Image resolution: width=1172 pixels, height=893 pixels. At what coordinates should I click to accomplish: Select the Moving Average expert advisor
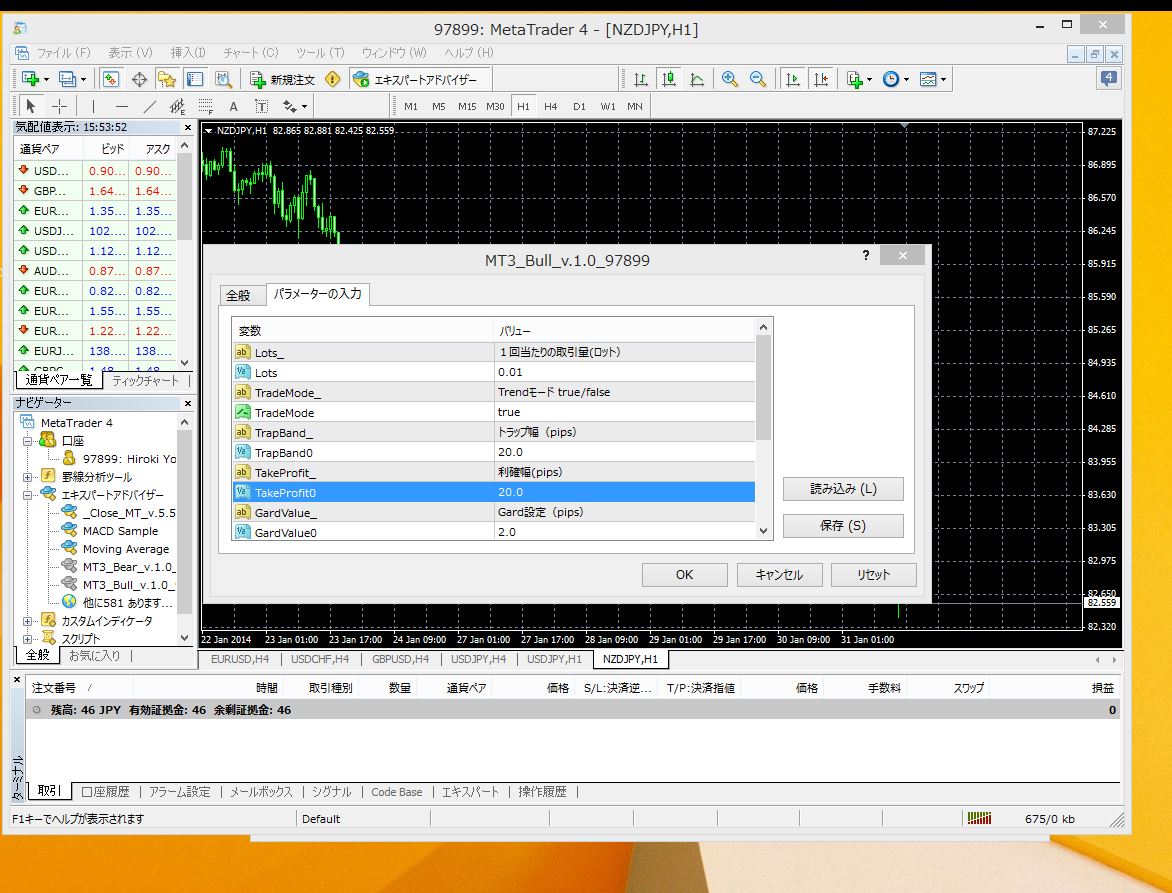click(x=126, y=549)
